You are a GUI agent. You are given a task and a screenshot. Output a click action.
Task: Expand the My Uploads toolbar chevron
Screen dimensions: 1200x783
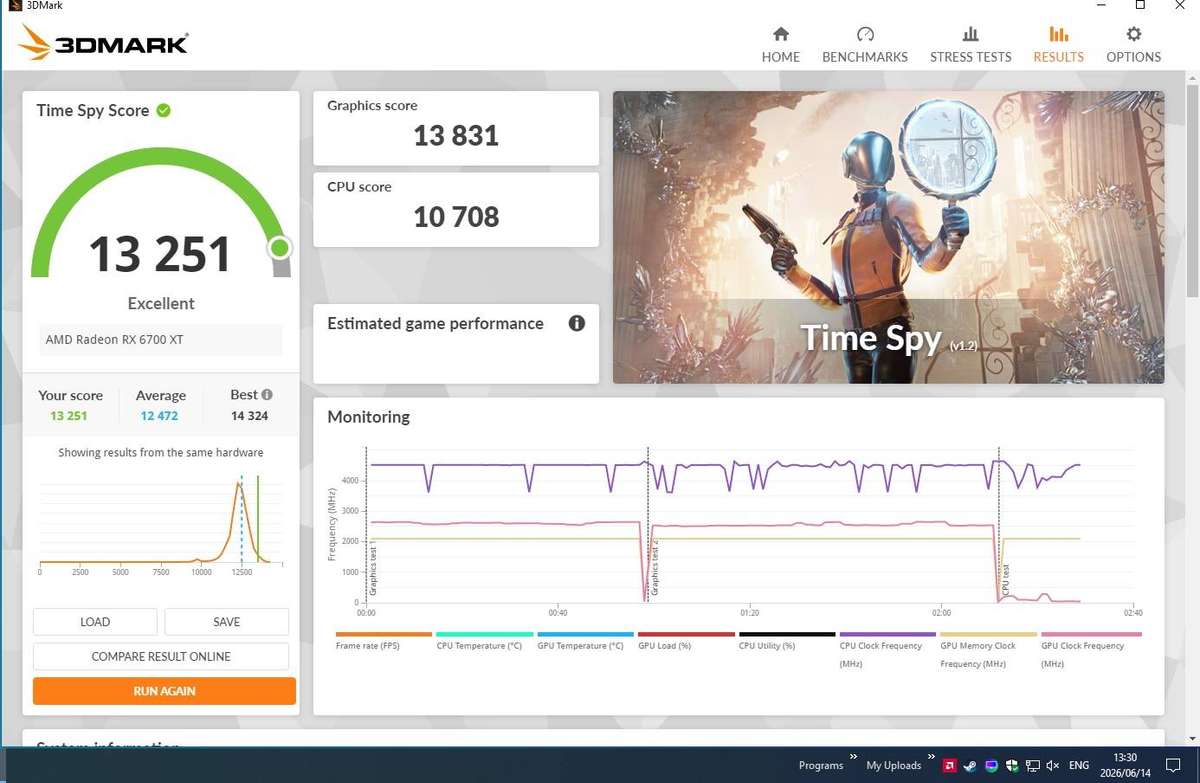(931, 757)
